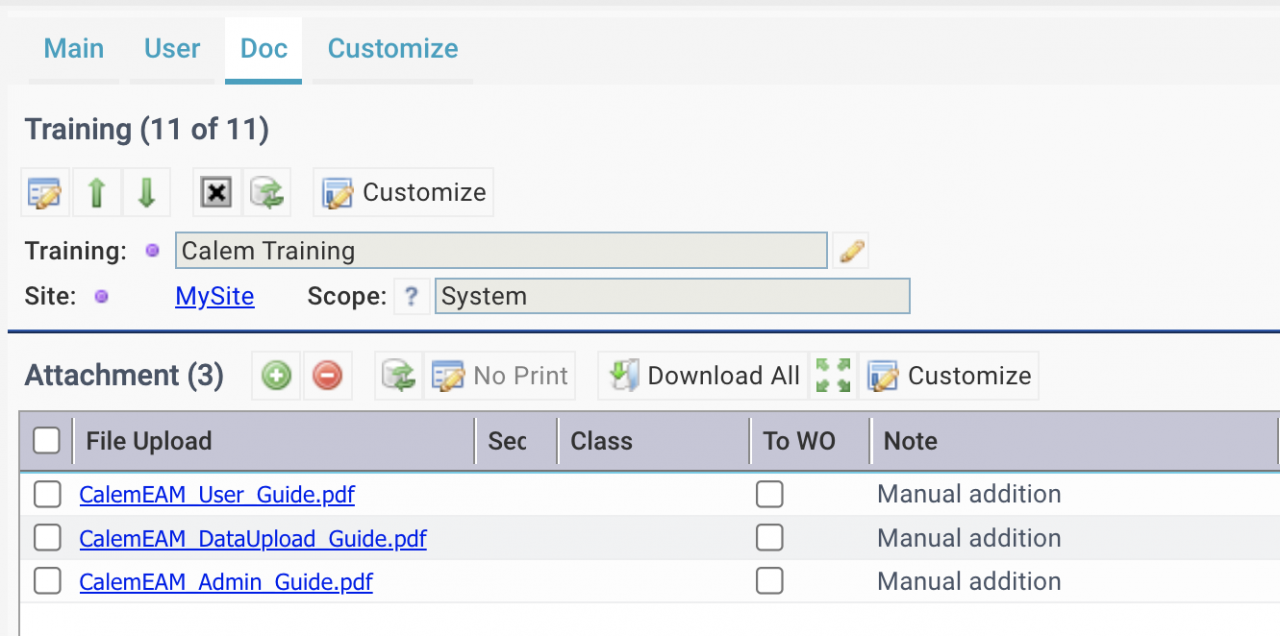Expand attachment list with green arrows icon

pyautogui.click(x=833, y=376)
